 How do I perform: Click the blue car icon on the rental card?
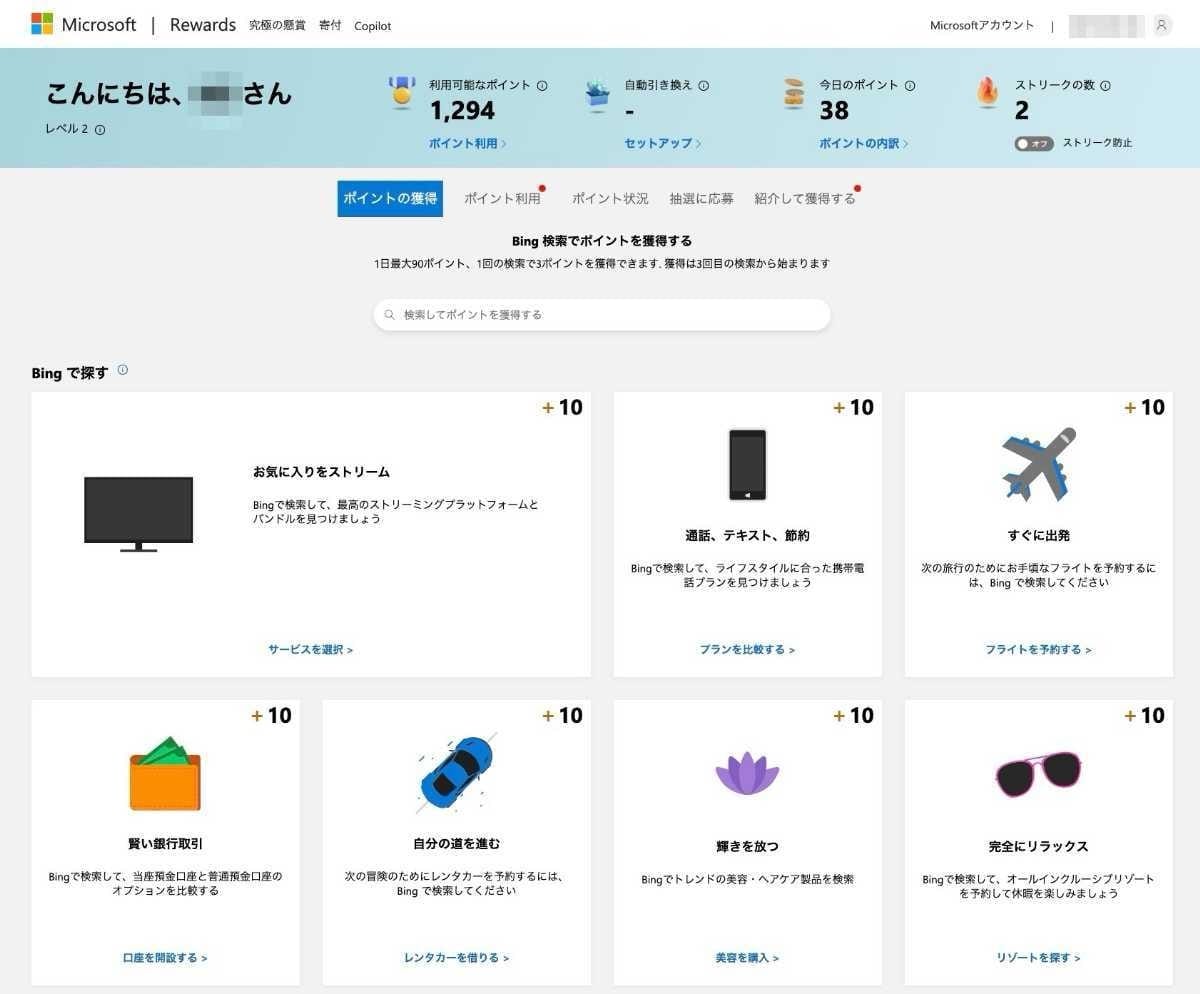[456, 770]
